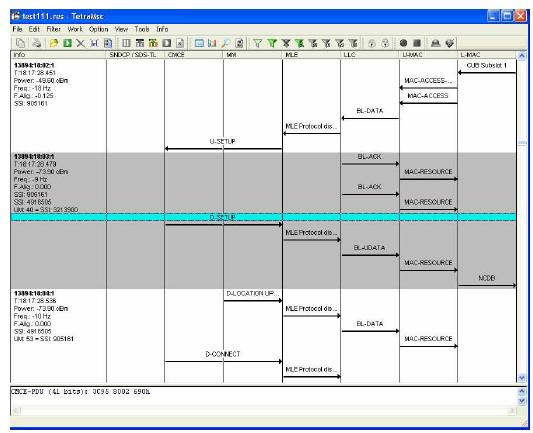Open the Filter menu
Image resolution: width=533 pixels, height=433 pixels.
click(53, 29)
